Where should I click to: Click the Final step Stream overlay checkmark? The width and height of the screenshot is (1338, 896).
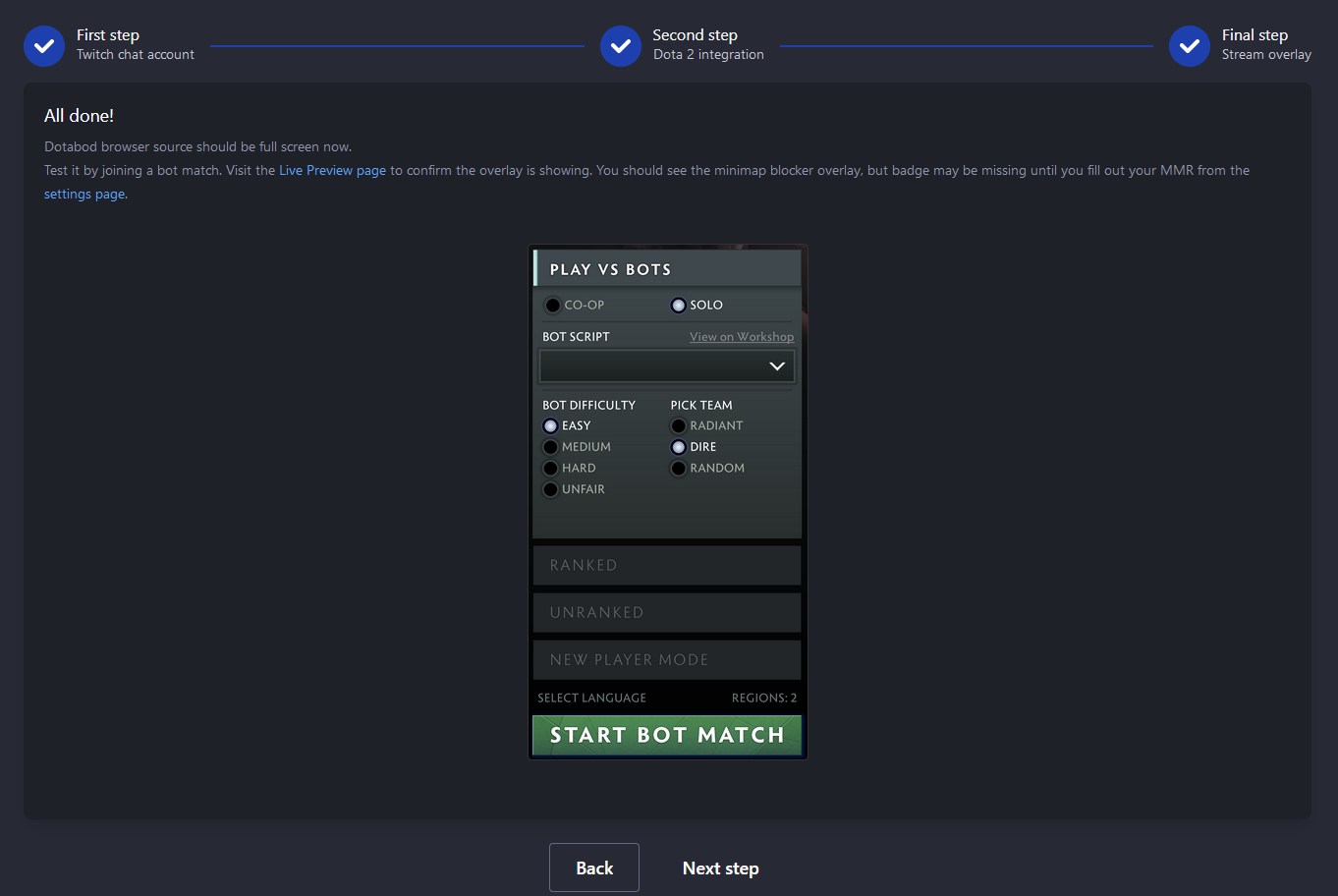click(1189, 45)
